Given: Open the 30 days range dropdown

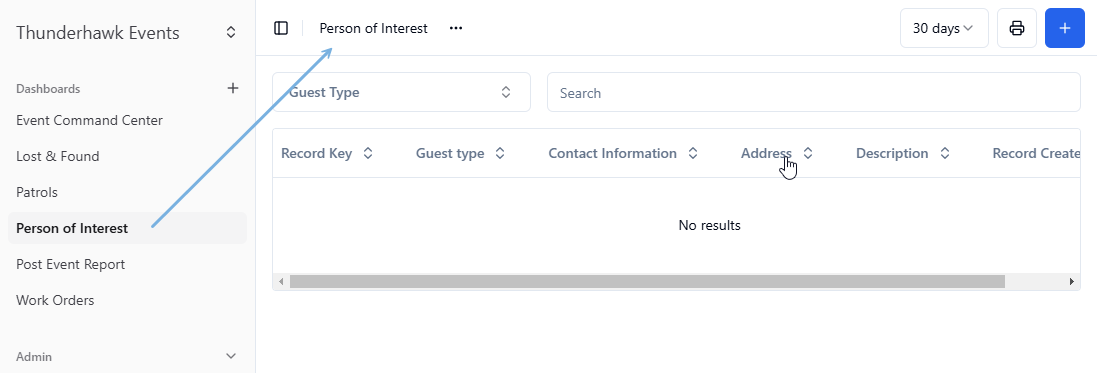Looking at the screenshot, I should pyautogui.click(x=944, y=28).
